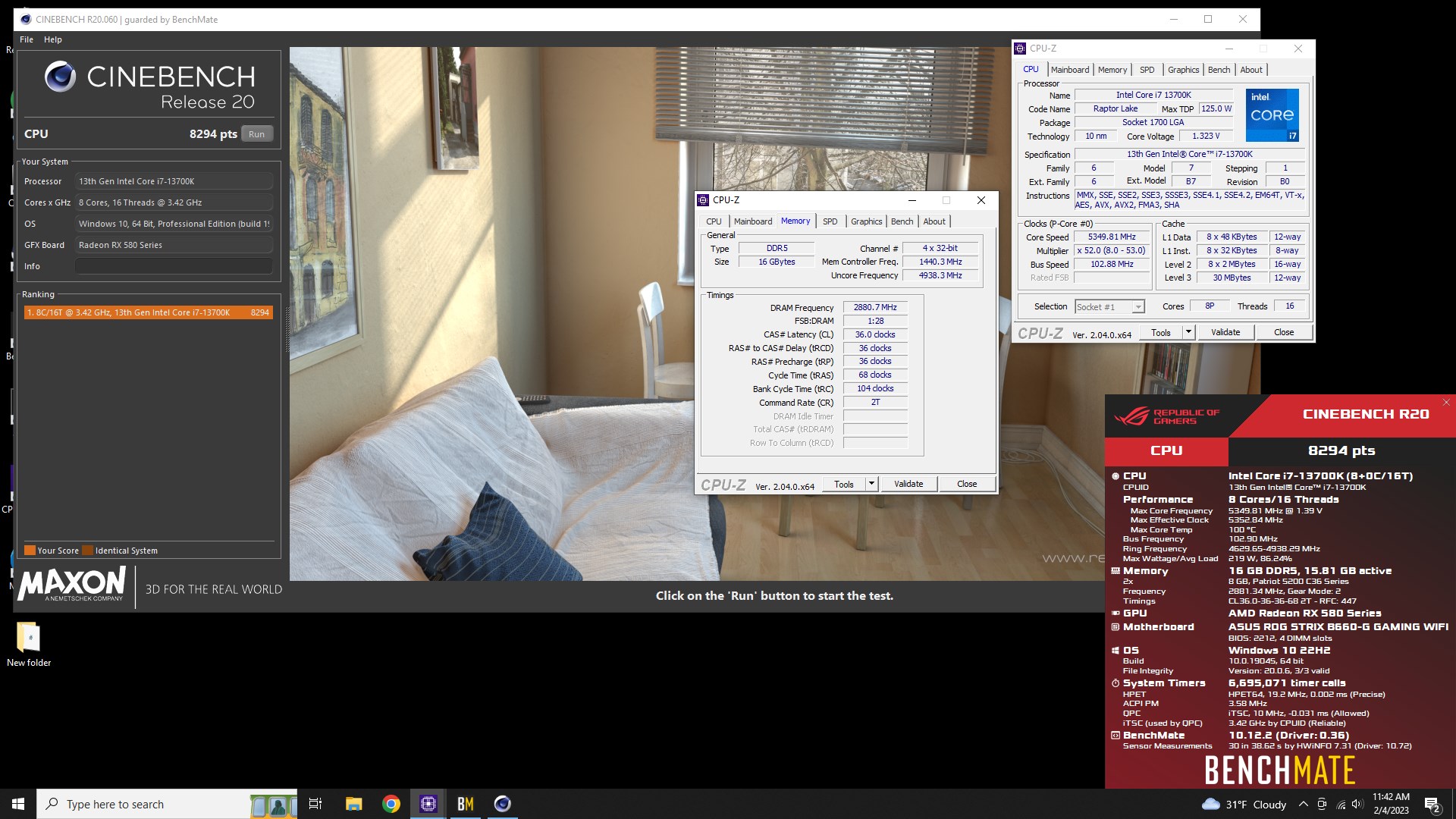Click the CPU-Z Memory window title icon
The width and height of the screenshot is (1456, 819).
point(703,200)
